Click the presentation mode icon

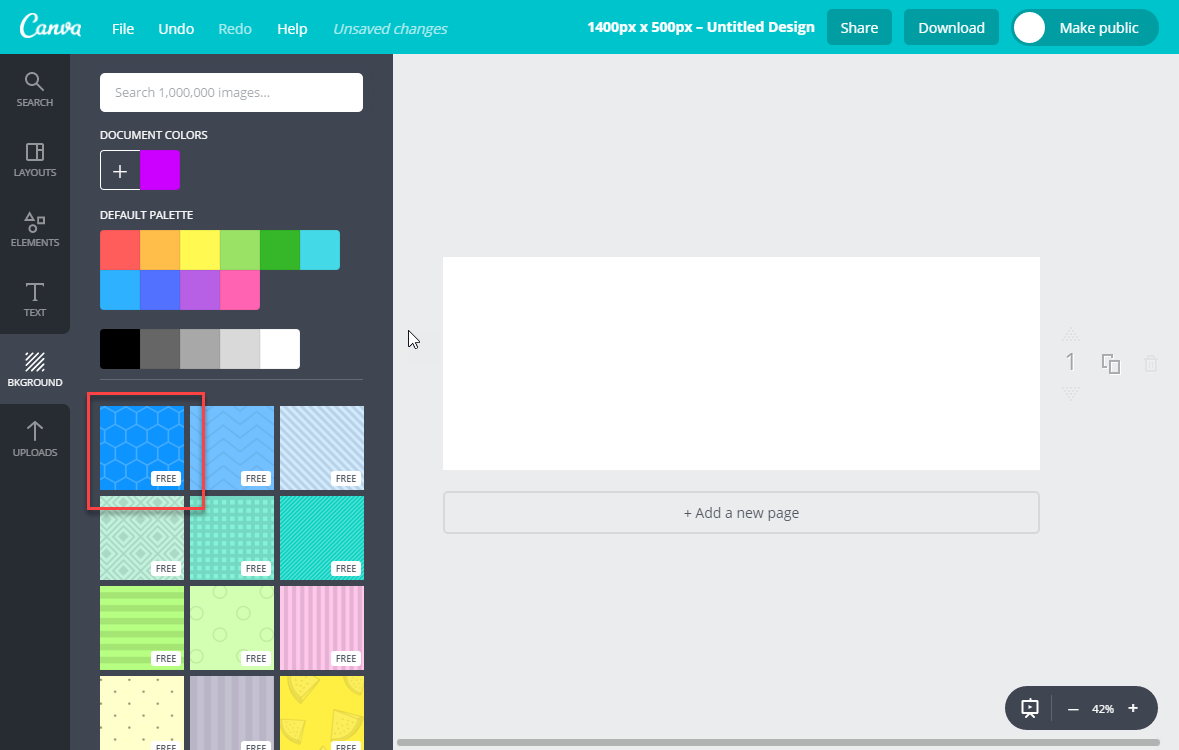[1030, 708]
